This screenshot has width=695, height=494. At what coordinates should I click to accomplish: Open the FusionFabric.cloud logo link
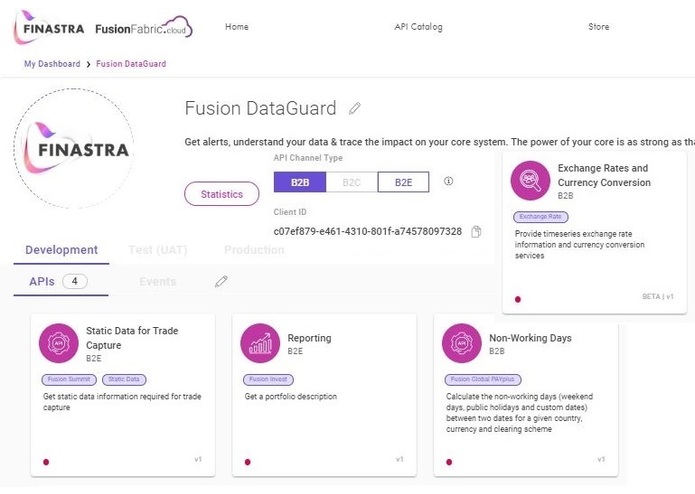tap(144, 27)
